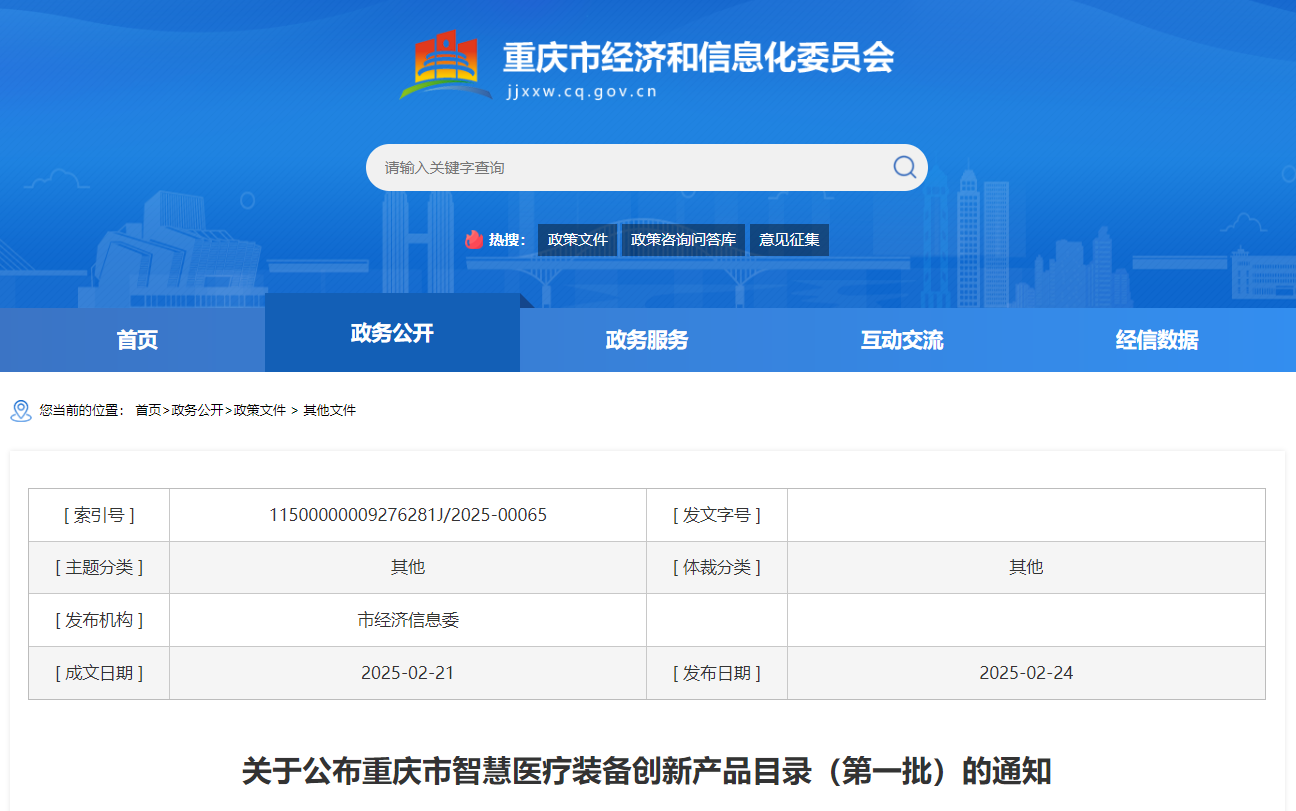The height and width of the screenshot is (811, 1296).
Task: Click the magnifier search icon
Action: 903,167
